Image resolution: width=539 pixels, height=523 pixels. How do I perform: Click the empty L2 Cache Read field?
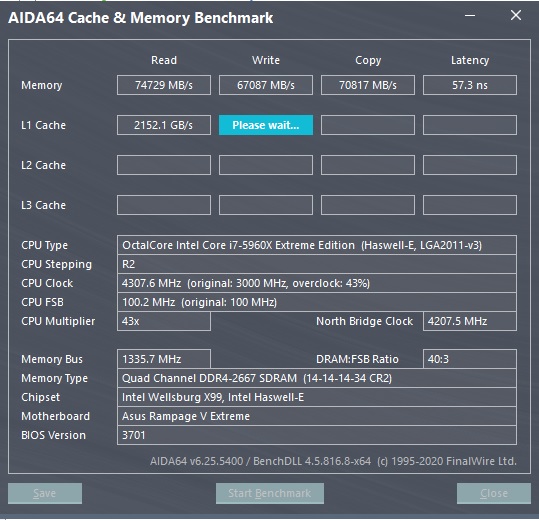click(x=164, y=165)
